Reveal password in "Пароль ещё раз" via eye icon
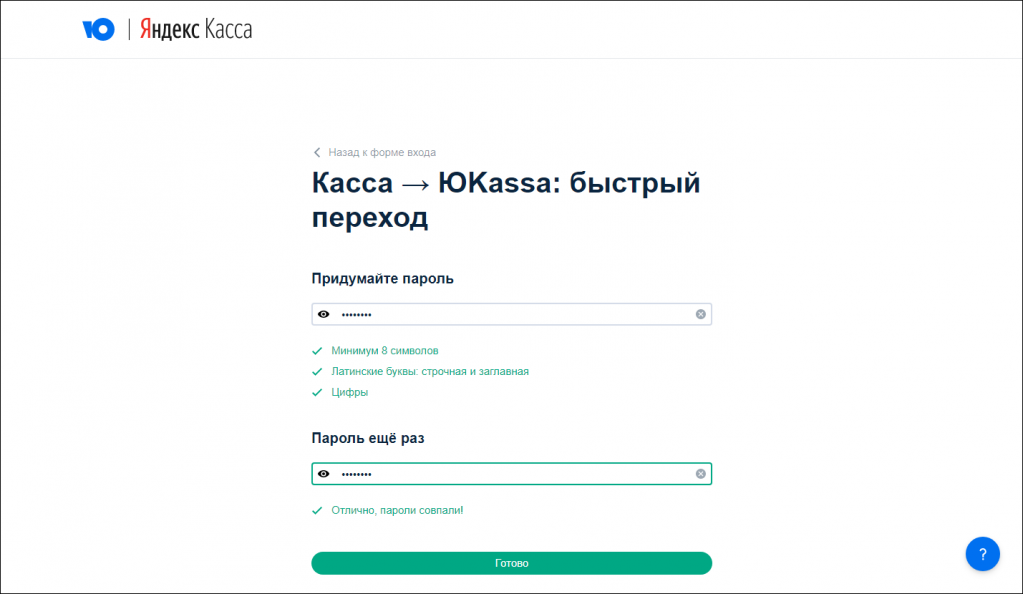The image size is (1023, 594). [323, 474]
